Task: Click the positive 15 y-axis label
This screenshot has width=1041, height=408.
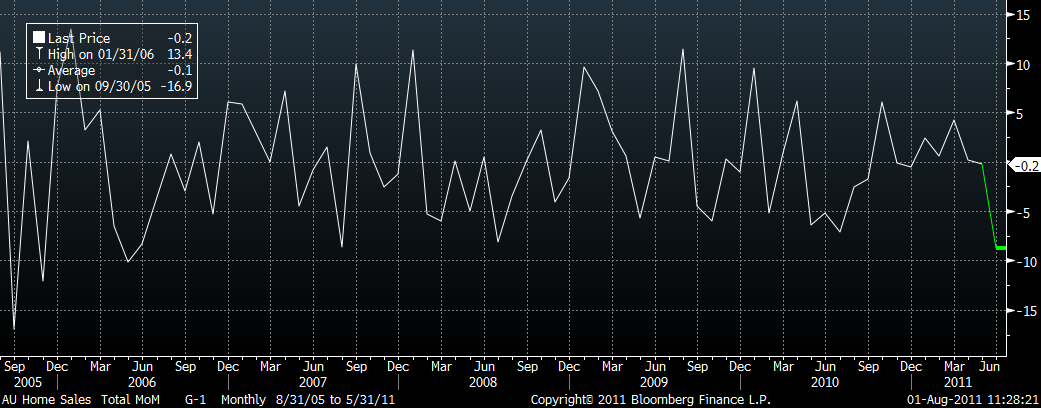Action: [1024, 15]
